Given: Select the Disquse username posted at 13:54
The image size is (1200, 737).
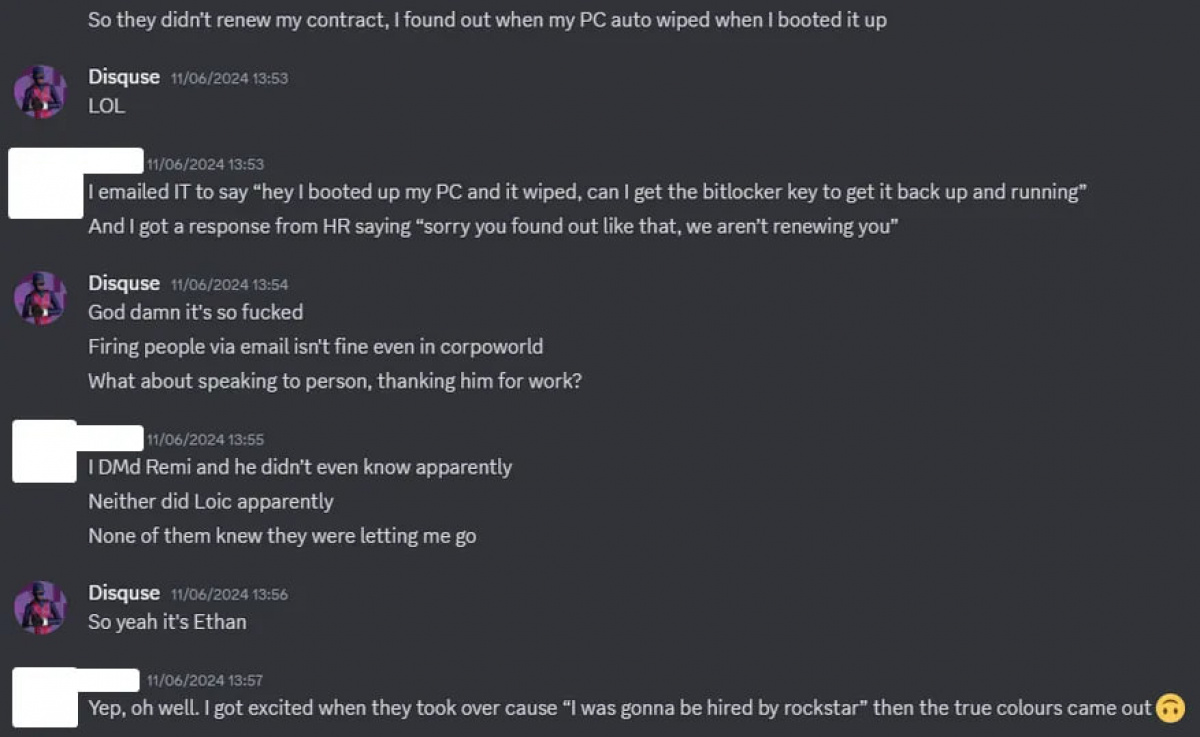Looking at the screenshot, I should click(124, 283).
